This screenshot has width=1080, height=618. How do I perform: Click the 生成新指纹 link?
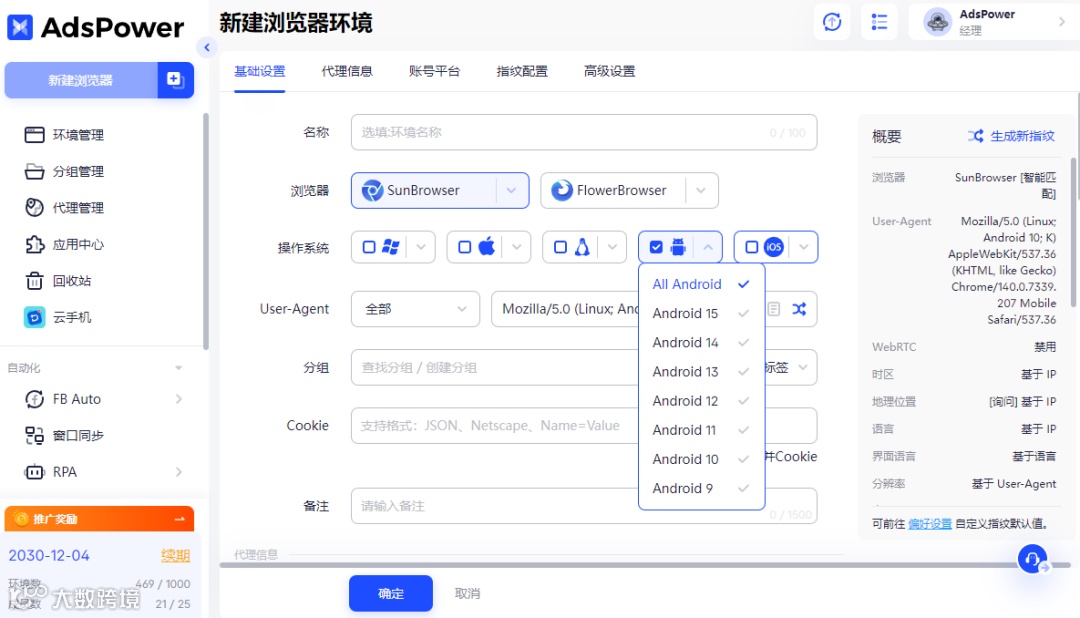(x=1022, y=136)
